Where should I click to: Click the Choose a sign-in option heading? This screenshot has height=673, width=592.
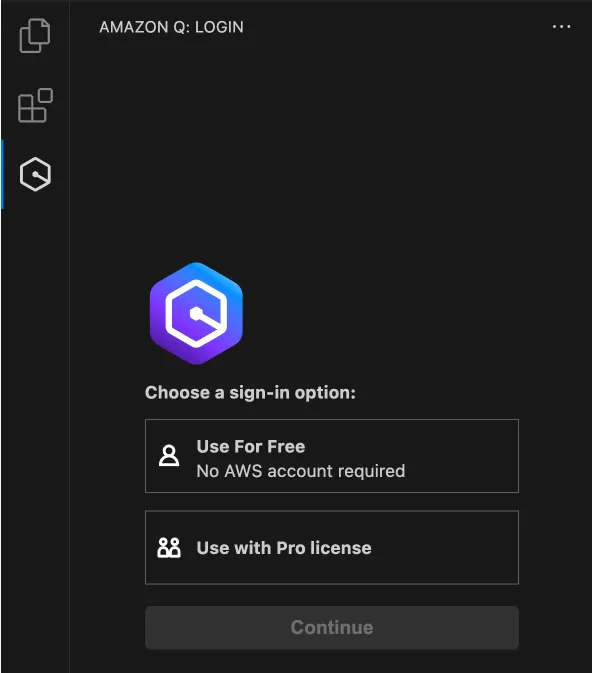click(250, 392)
